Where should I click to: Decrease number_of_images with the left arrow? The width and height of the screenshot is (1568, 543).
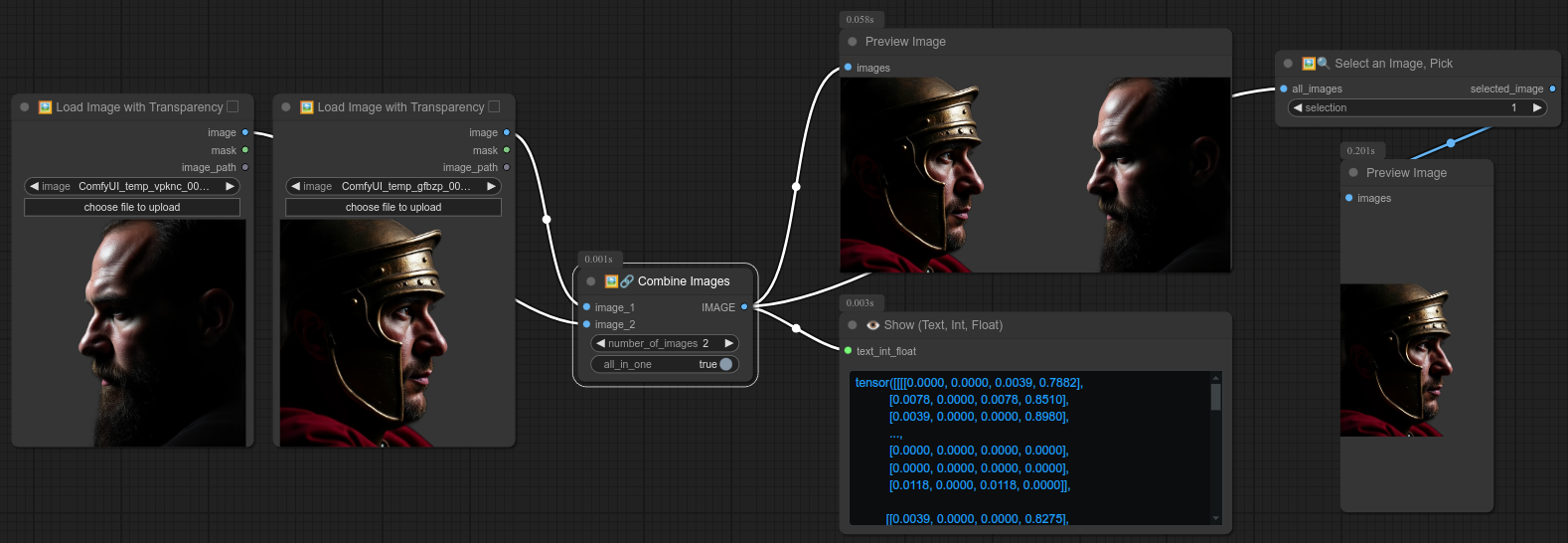point(600,343)
